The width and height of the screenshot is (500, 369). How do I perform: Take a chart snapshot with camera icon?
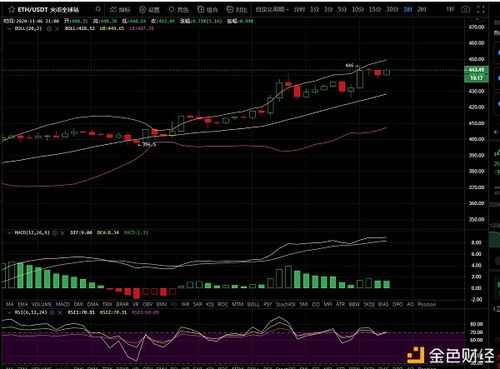[x=466, y=9]
